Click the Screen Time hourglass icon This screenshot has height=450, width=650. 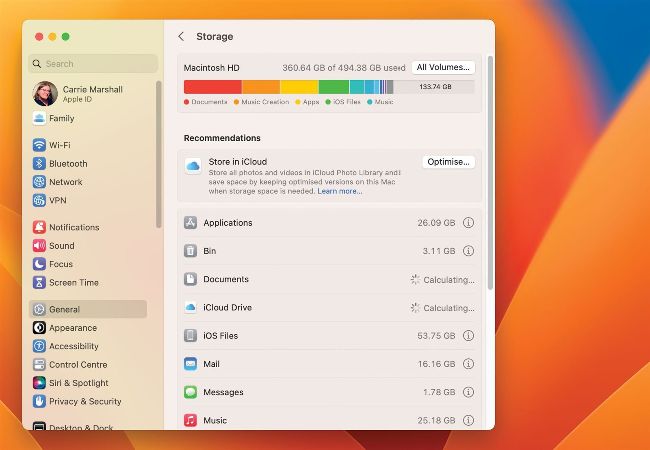click(39, 282)
